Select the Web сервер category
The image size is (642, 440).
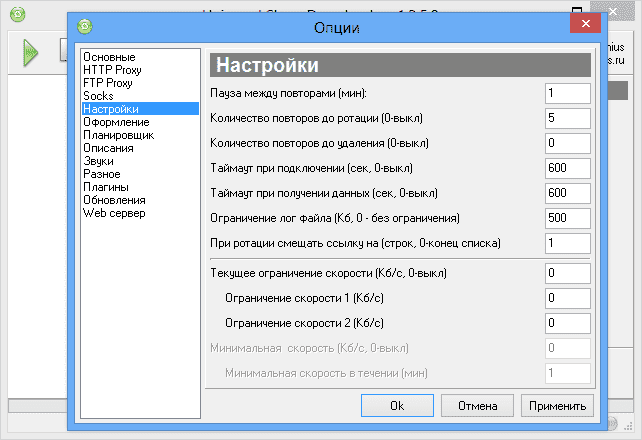(x=113, y=213)
